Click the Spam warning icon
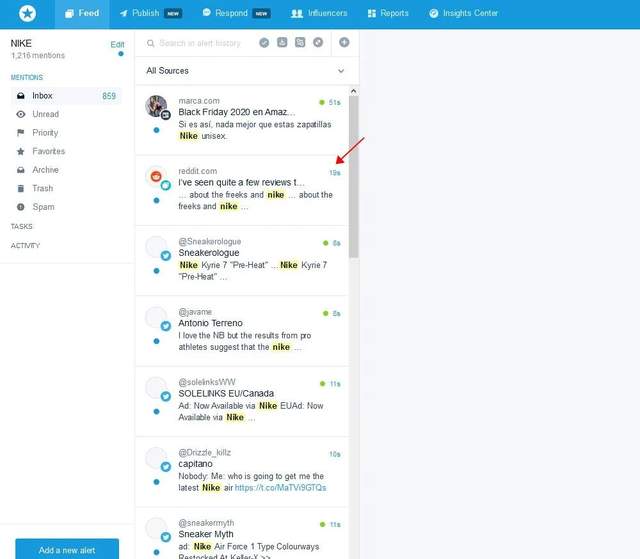This screenshot has width=640, height=559. pyautogui.click(x=20, y=207)
